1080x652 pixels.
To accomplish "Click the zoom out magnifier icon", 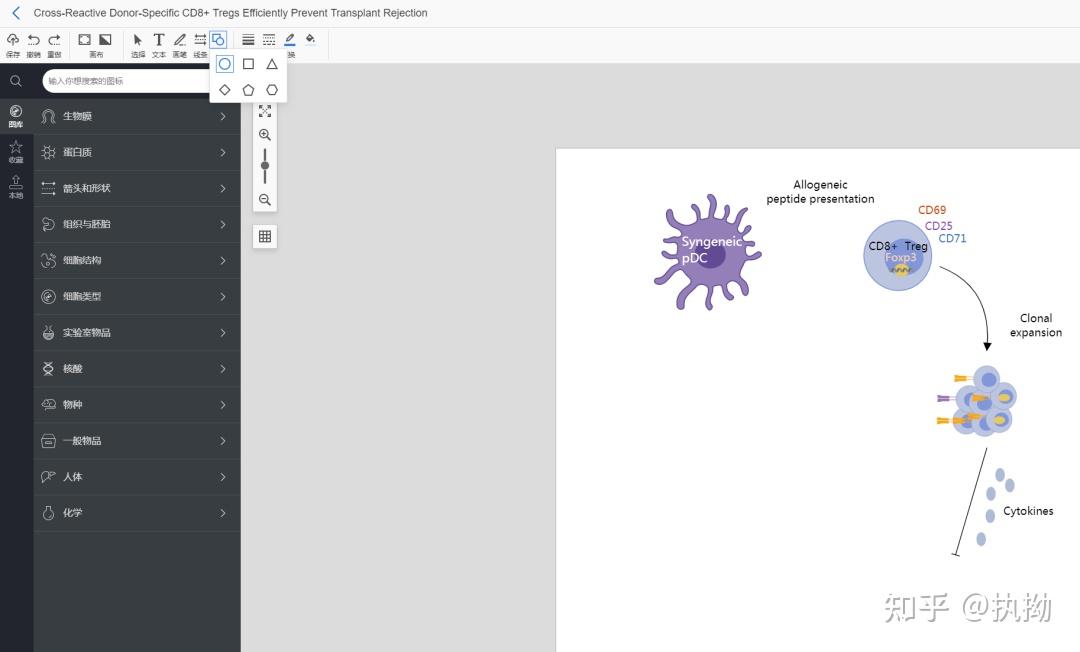I will tap(265, 200).
